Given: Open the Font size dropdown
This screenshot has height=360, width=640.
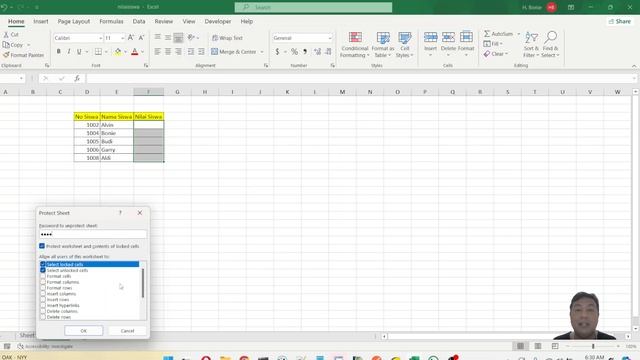Looking at the screenshot, I should 122,38.
